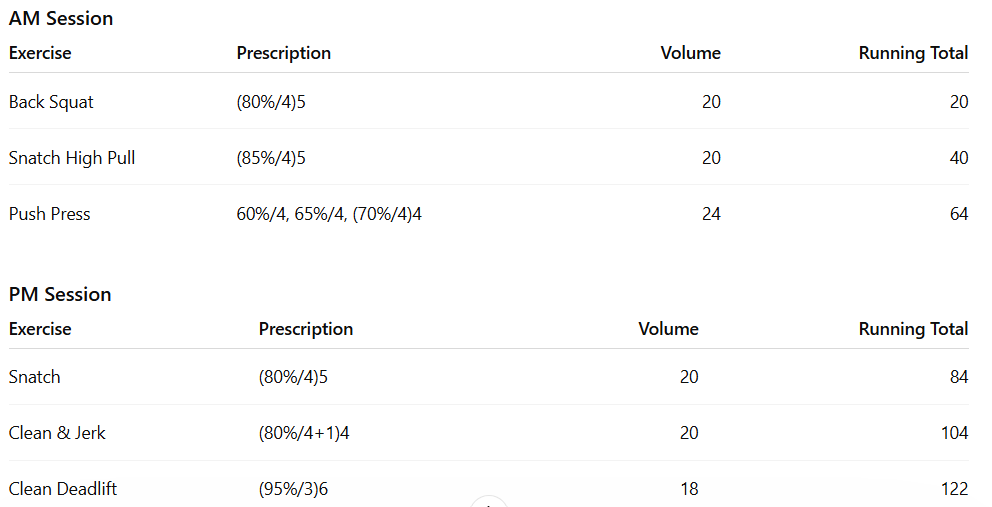
Task: Click the AM Running Total header
Action: coord(913,53)
